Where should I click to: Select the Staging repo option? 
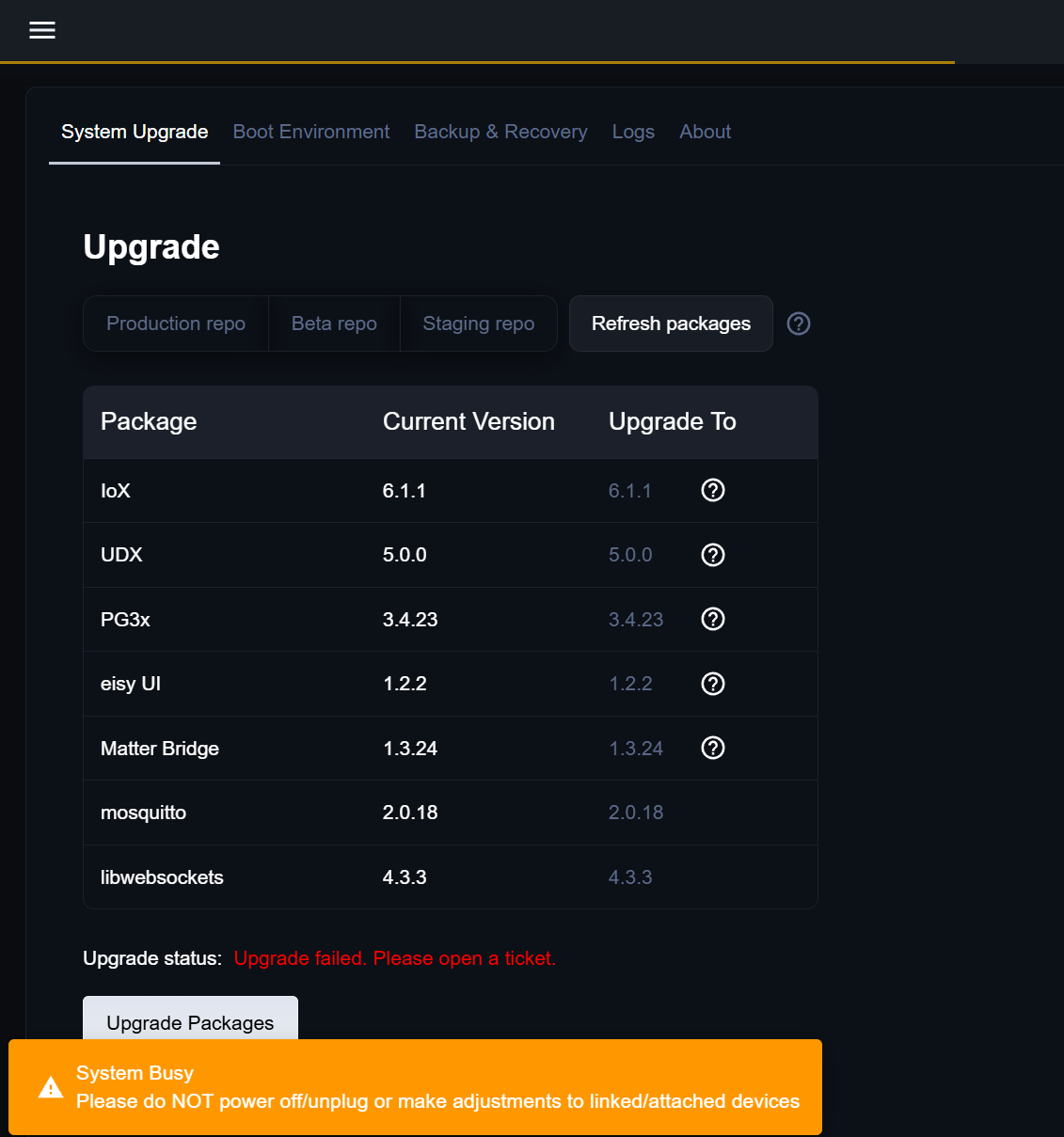pos(479,324)
